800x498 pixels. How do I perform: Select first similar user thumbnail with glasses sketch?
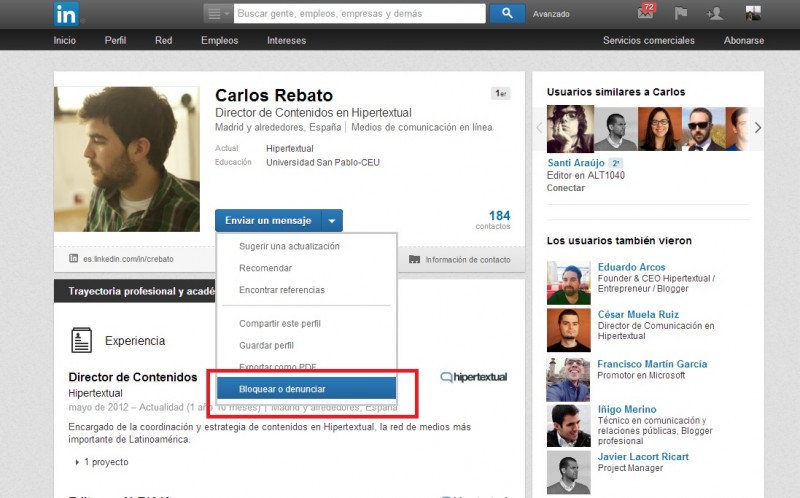[570, 129]
